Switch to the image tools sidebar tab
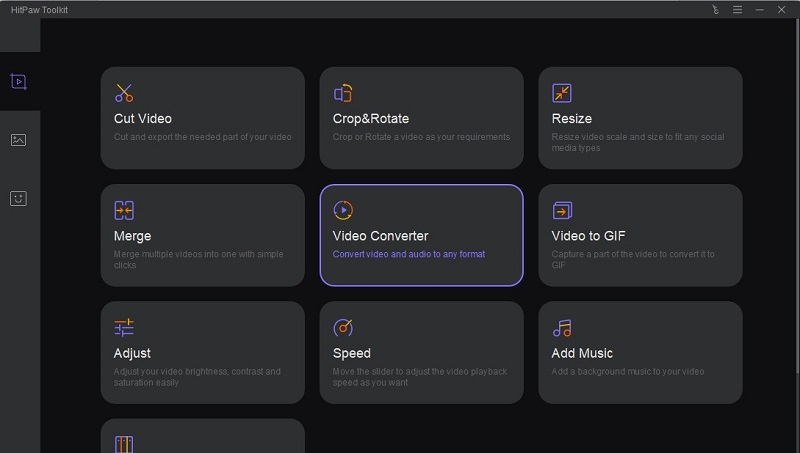The image size is (800, 453). click(x=19, y=140)
